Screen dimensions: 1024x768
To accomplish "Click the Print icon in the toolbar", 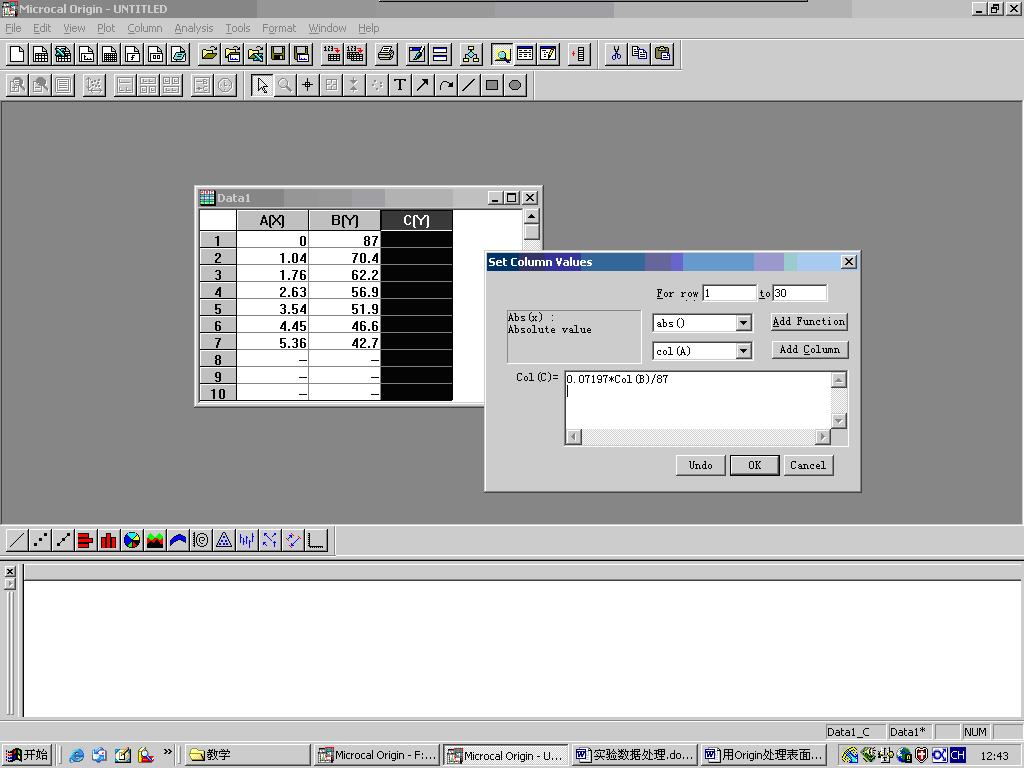I will point(386,54).
